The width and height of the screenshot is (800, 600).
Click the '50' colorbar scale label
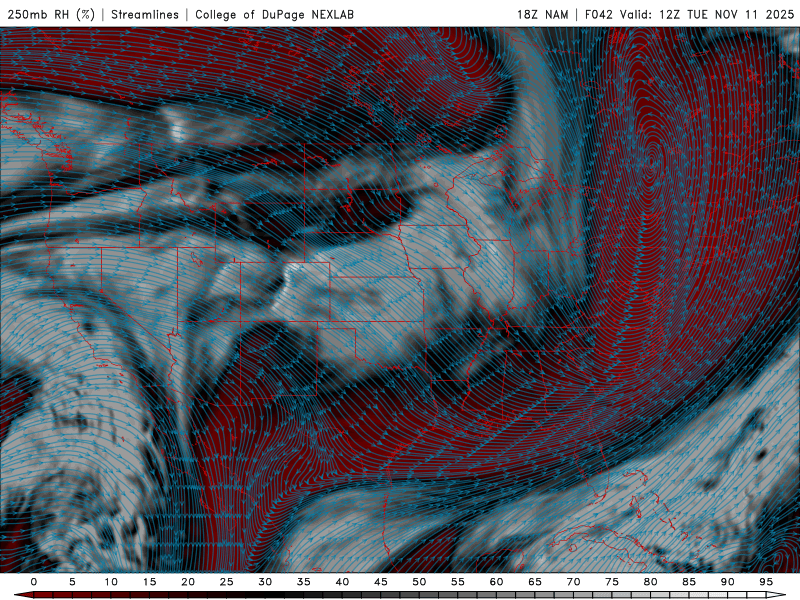(419, 582)
